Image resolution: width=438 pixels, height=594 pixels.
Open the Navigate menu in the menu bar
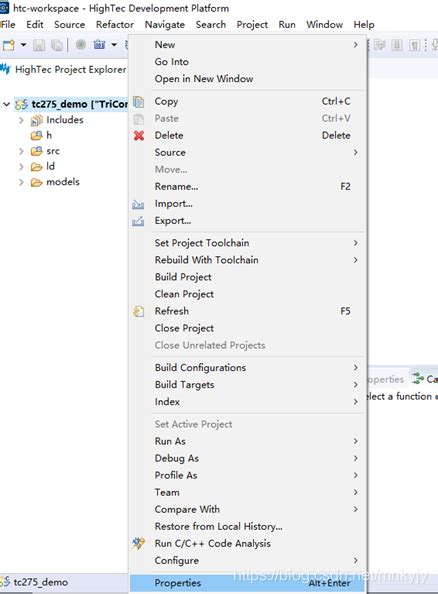pos(165,25)
